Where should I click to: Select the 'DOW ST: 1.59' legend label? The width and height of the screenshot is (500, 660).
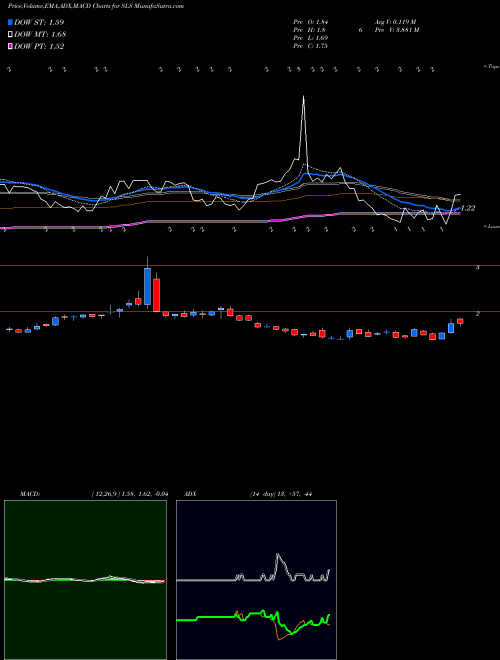pos(39,22)
